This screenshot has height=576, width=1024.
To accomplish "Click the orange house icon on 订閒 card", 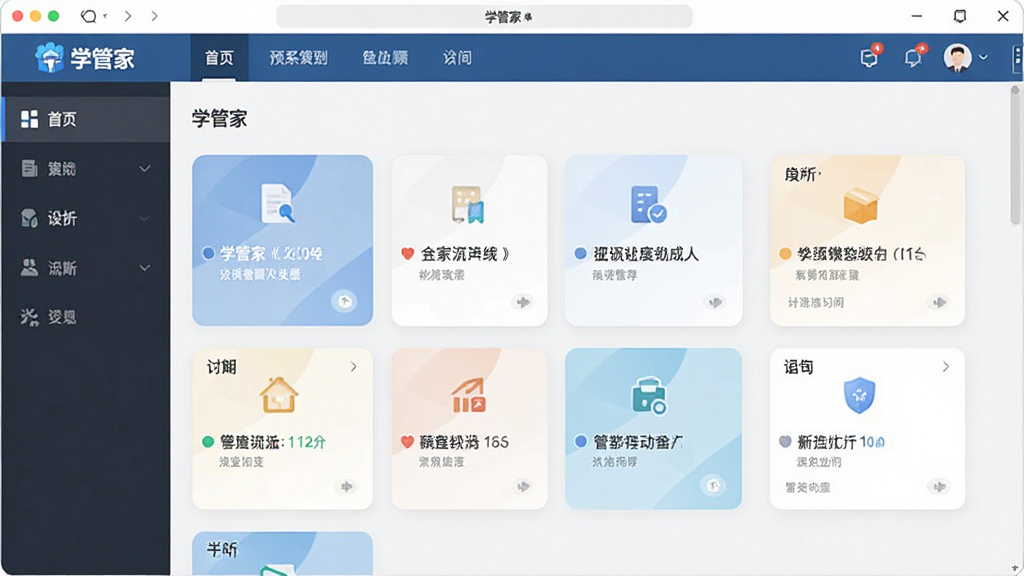I will [x=279, y=394].
